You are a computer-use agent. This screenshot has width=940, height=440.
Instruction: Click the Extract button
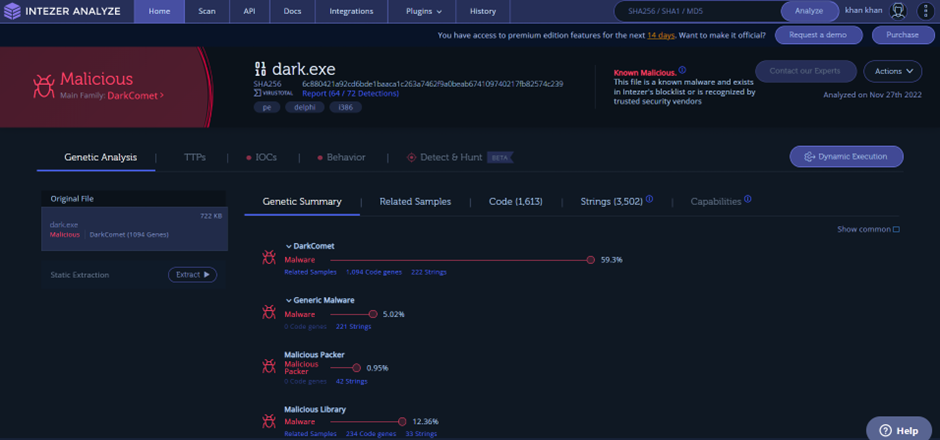click(x=192, y=275)
